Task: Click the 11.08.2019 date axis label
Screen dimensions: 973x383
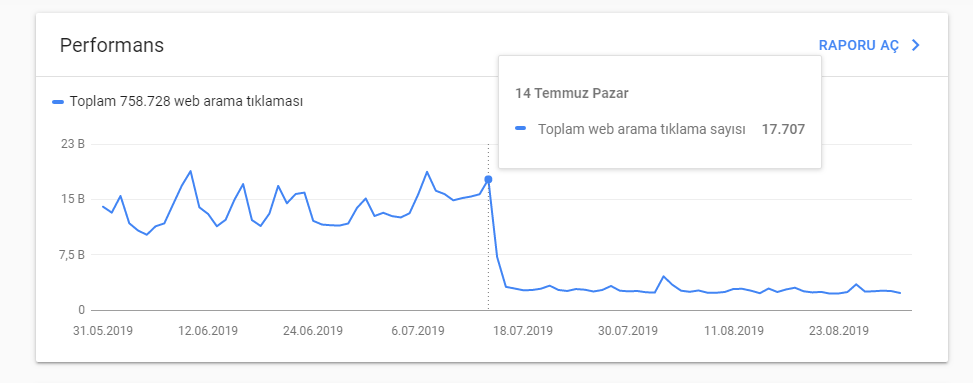Action: 733,331
